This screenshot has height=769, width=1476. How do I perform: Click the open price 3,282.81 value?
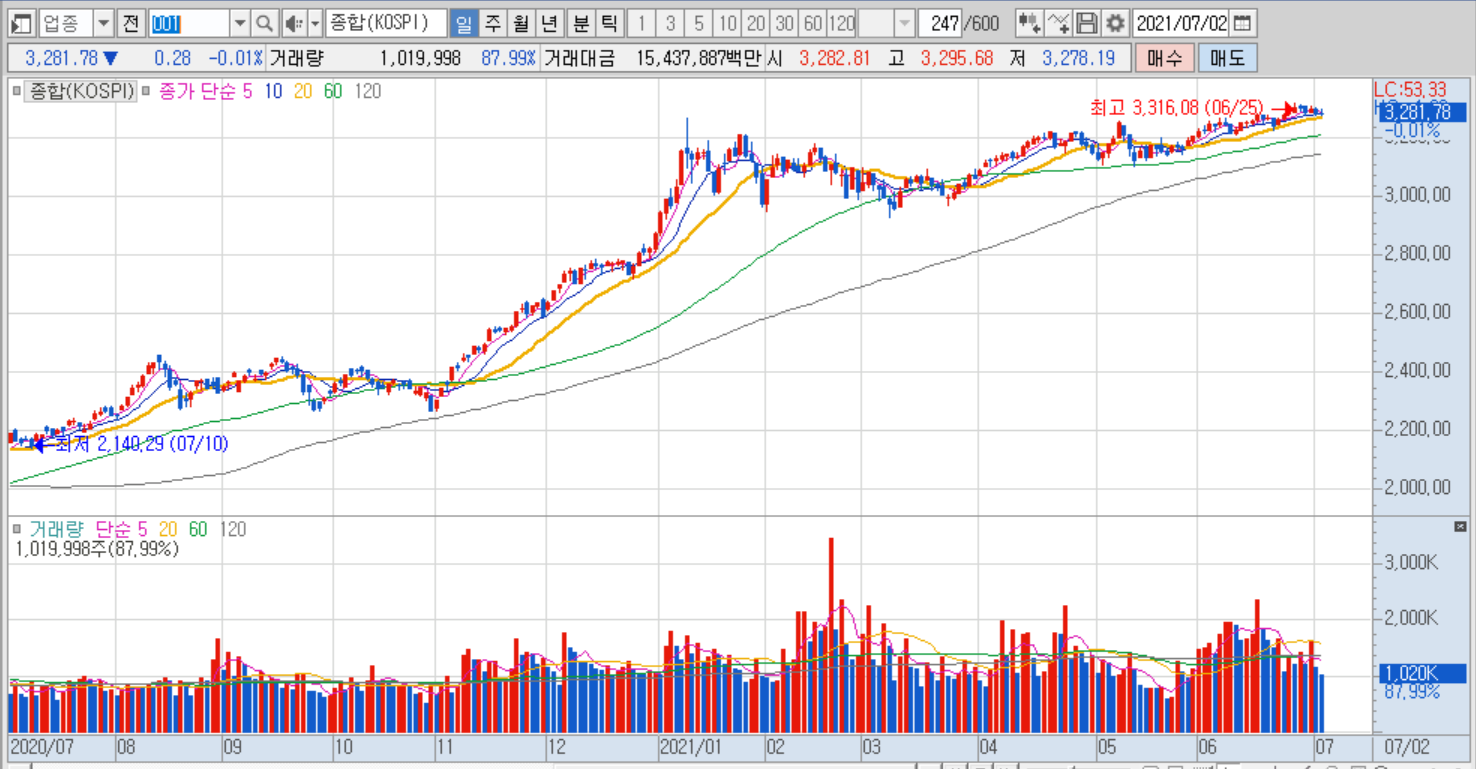pos(834,58)
